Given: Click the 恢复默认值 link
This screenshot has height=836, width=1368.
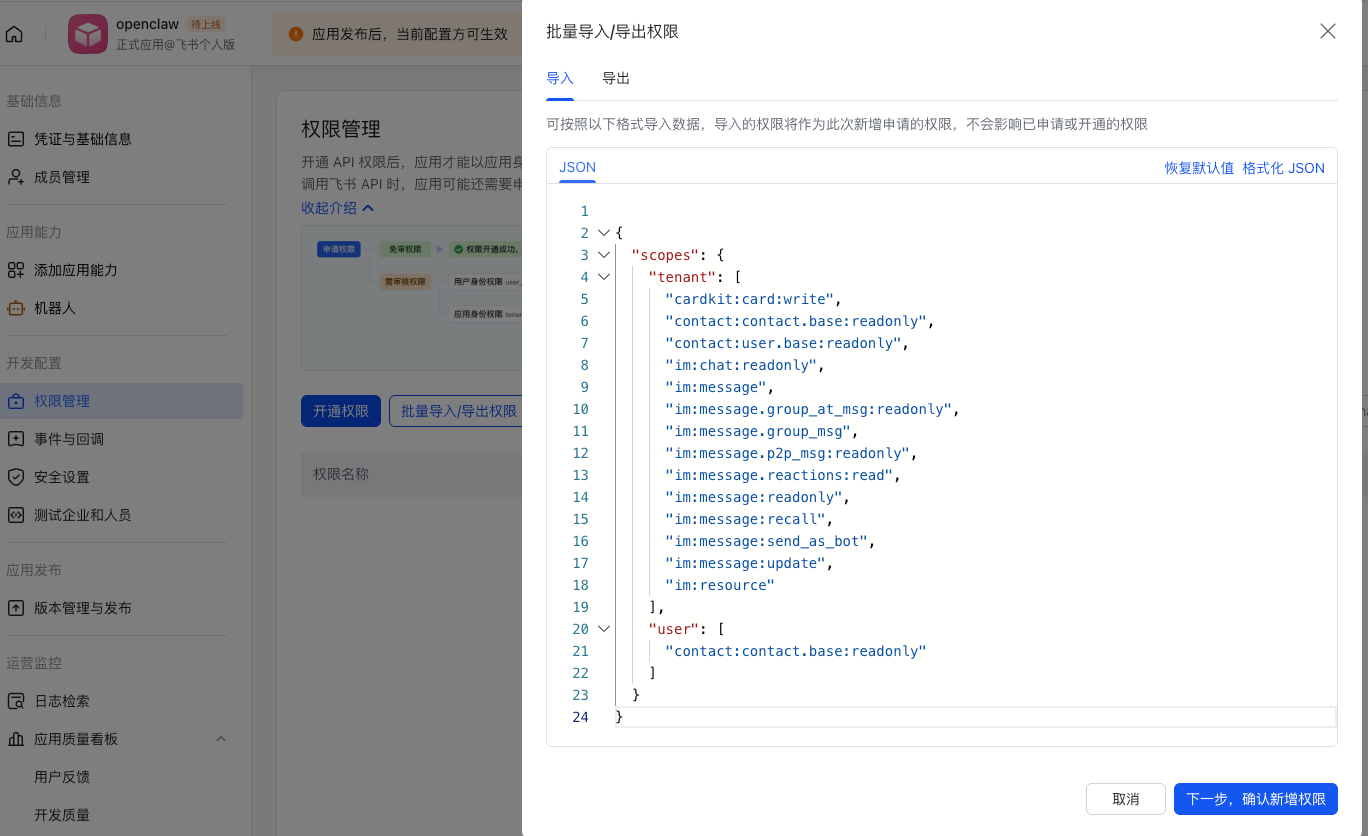Looking at the screenshot, I should click(1199, 168).
